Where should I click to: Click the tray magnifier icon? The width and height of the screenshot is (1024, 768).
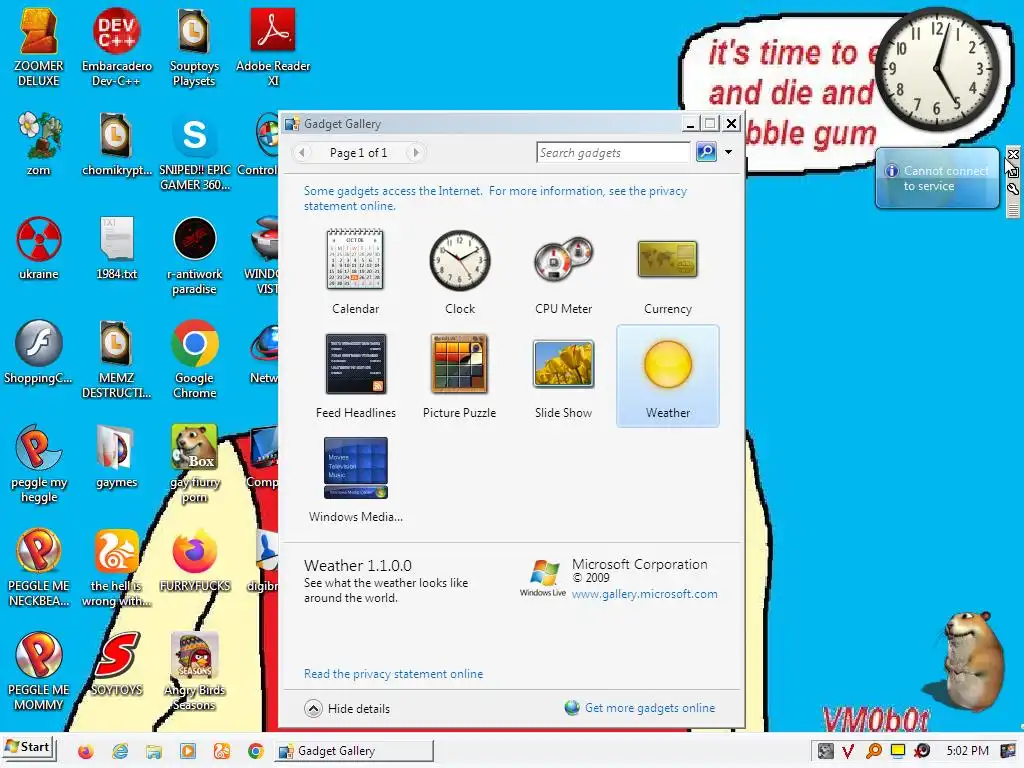pos(874,751)
